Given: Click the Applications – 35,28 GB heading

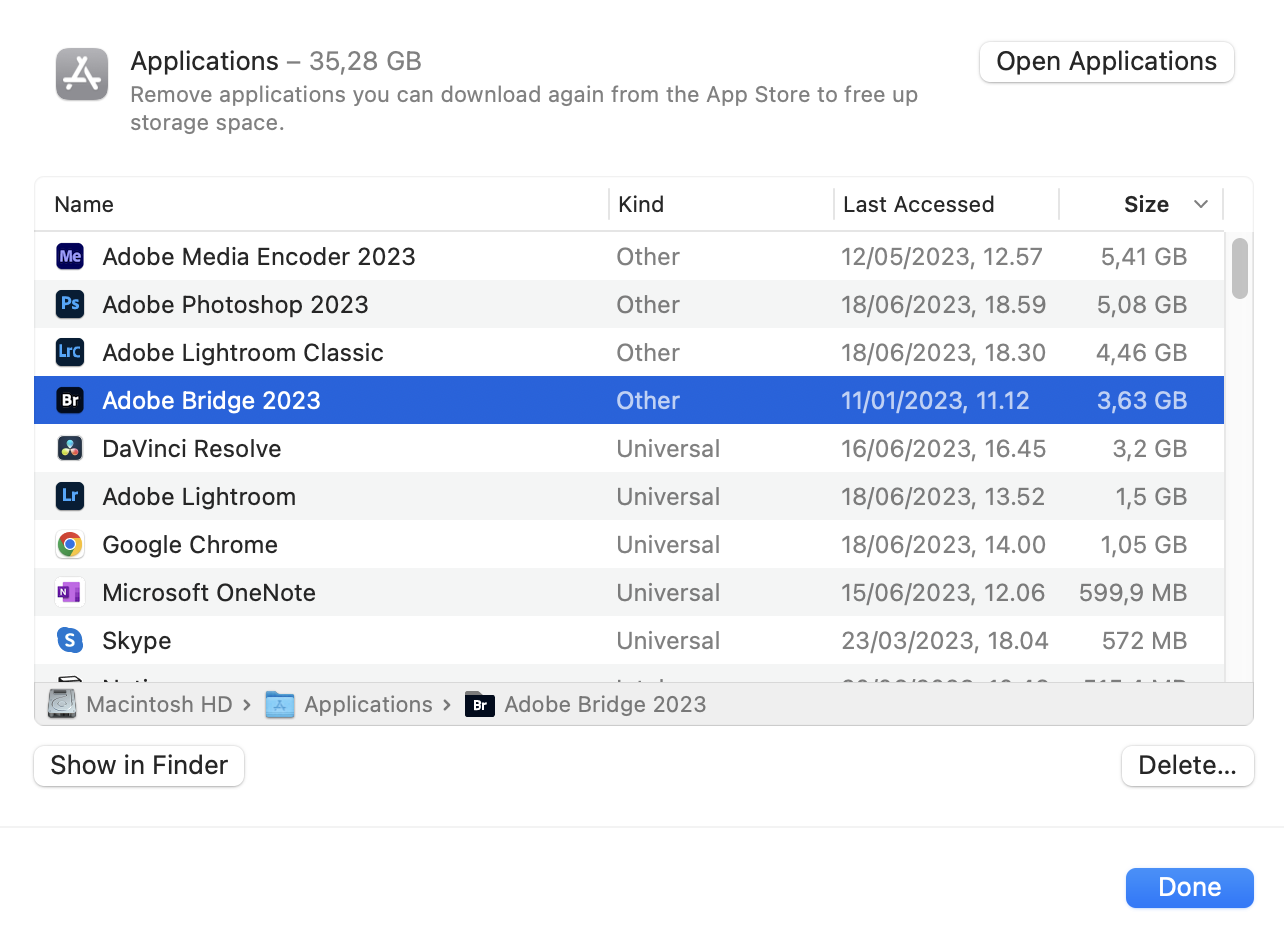Looking at the screenshot, I should pos(276,62).
